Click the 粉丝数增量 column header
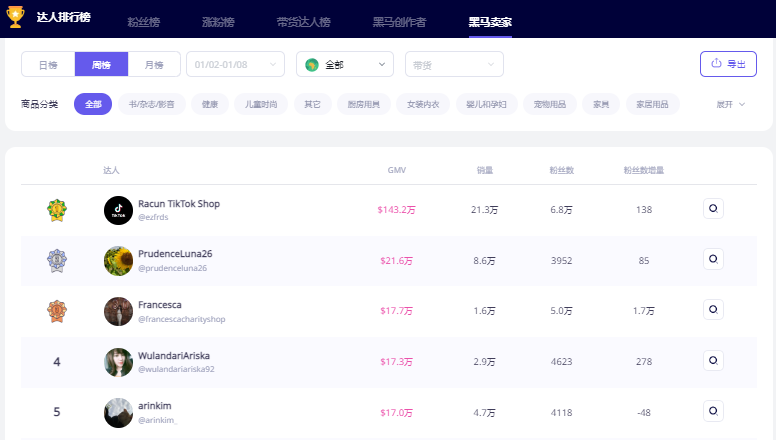 (x=644, y=170)
